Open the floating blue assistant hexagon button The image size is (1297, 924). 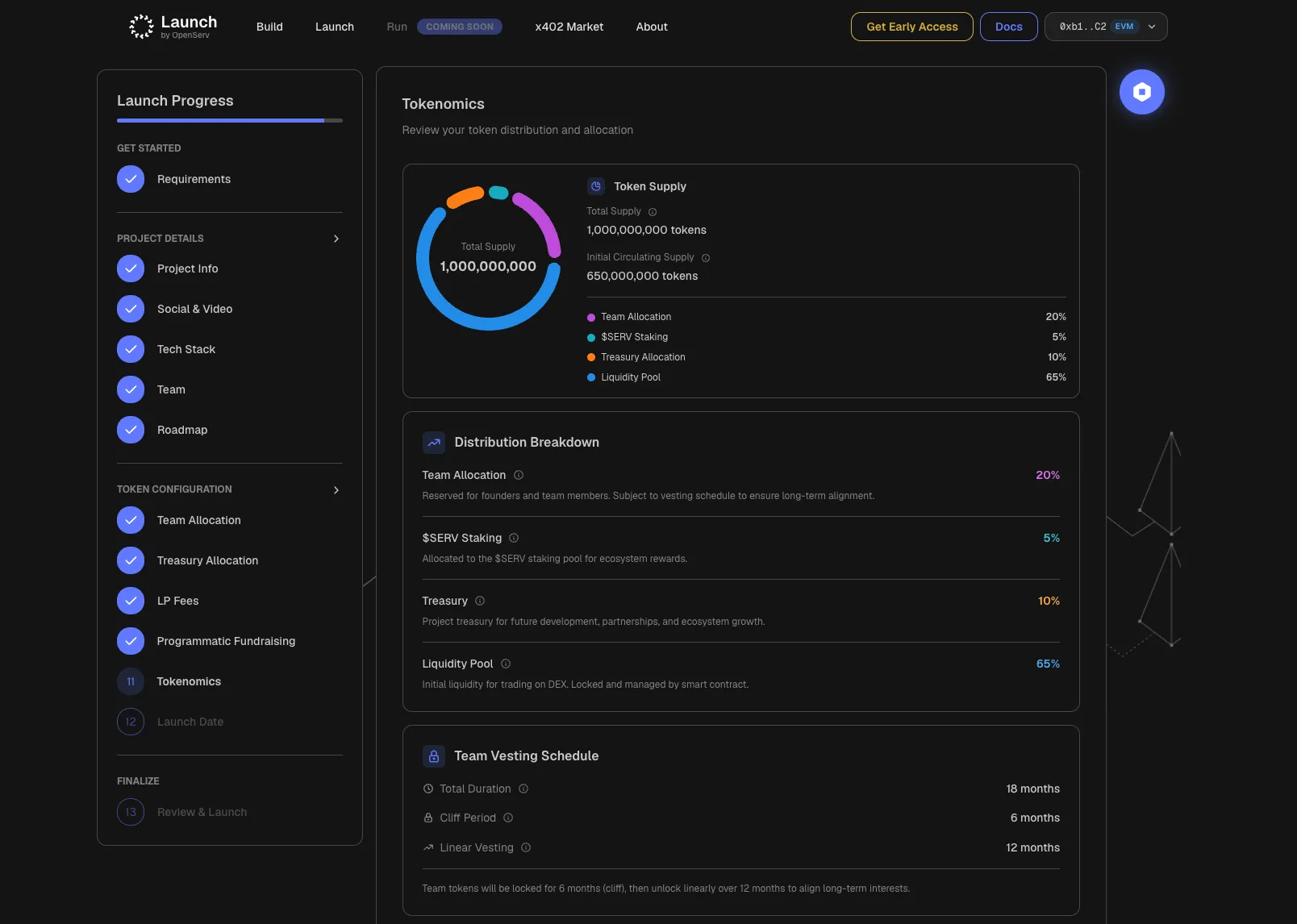point(1141,92)
